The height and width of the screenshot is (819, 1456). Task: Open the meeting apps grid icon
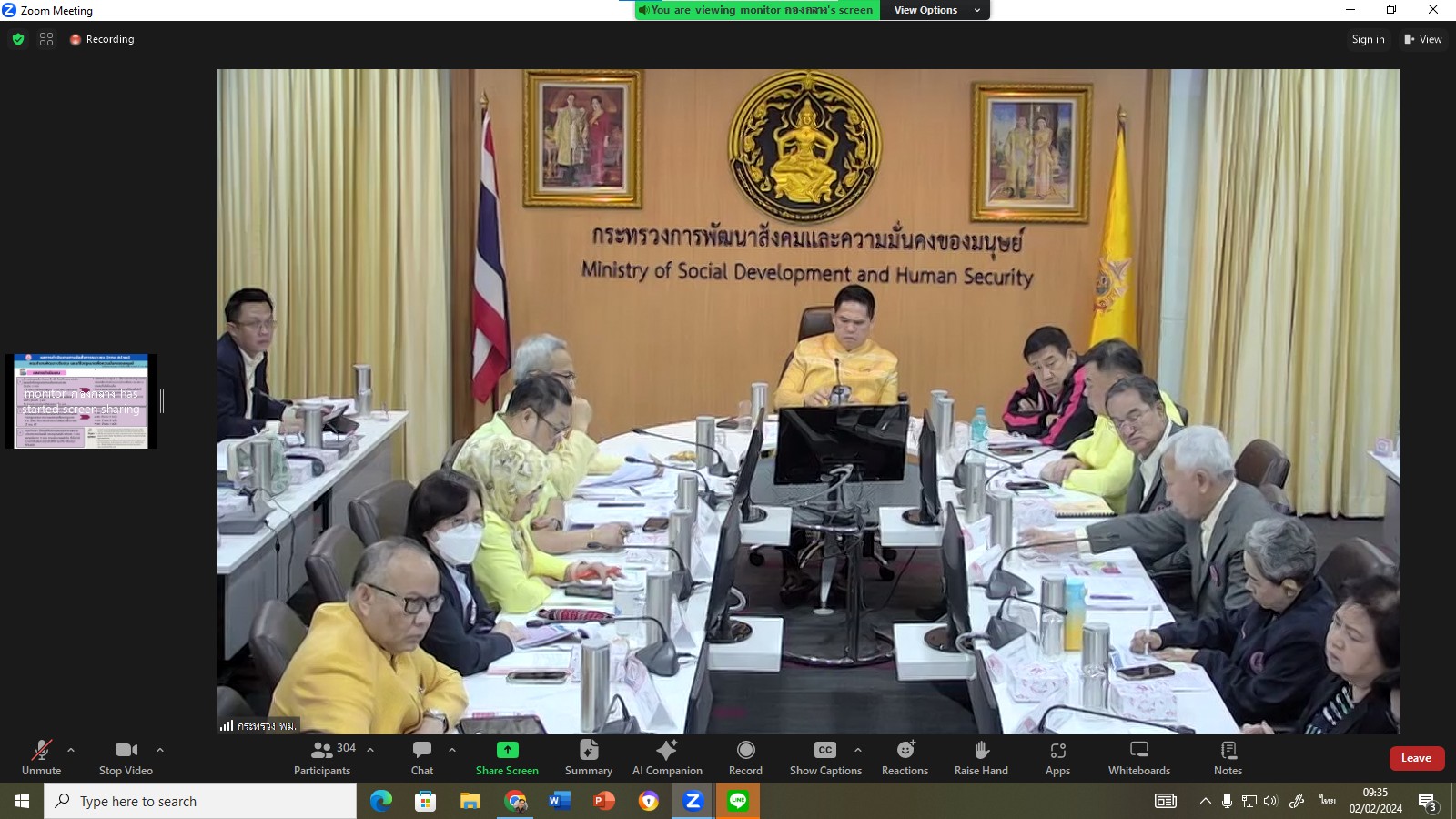pyautogui.click(x=46, y=39)
